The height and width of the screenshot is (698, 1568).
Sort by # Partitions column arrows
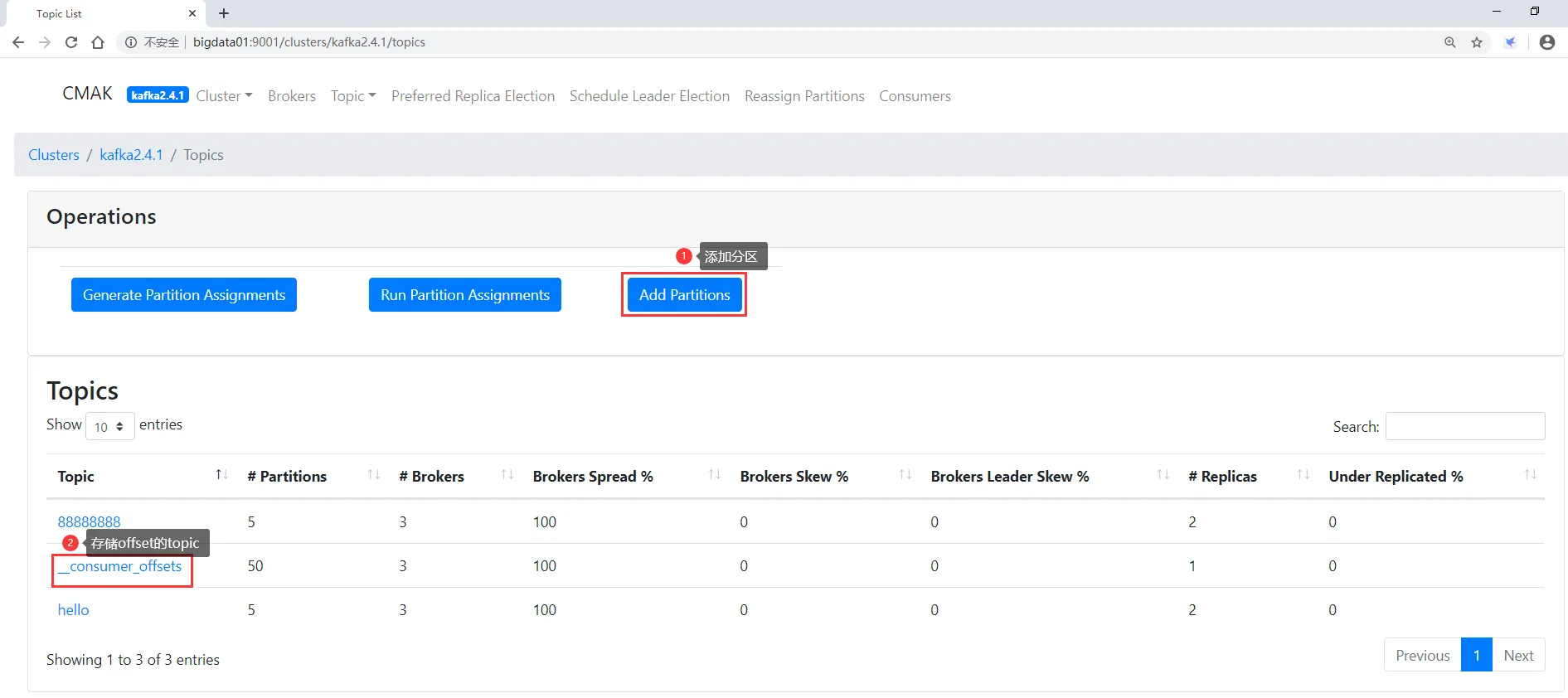(374, 475)
